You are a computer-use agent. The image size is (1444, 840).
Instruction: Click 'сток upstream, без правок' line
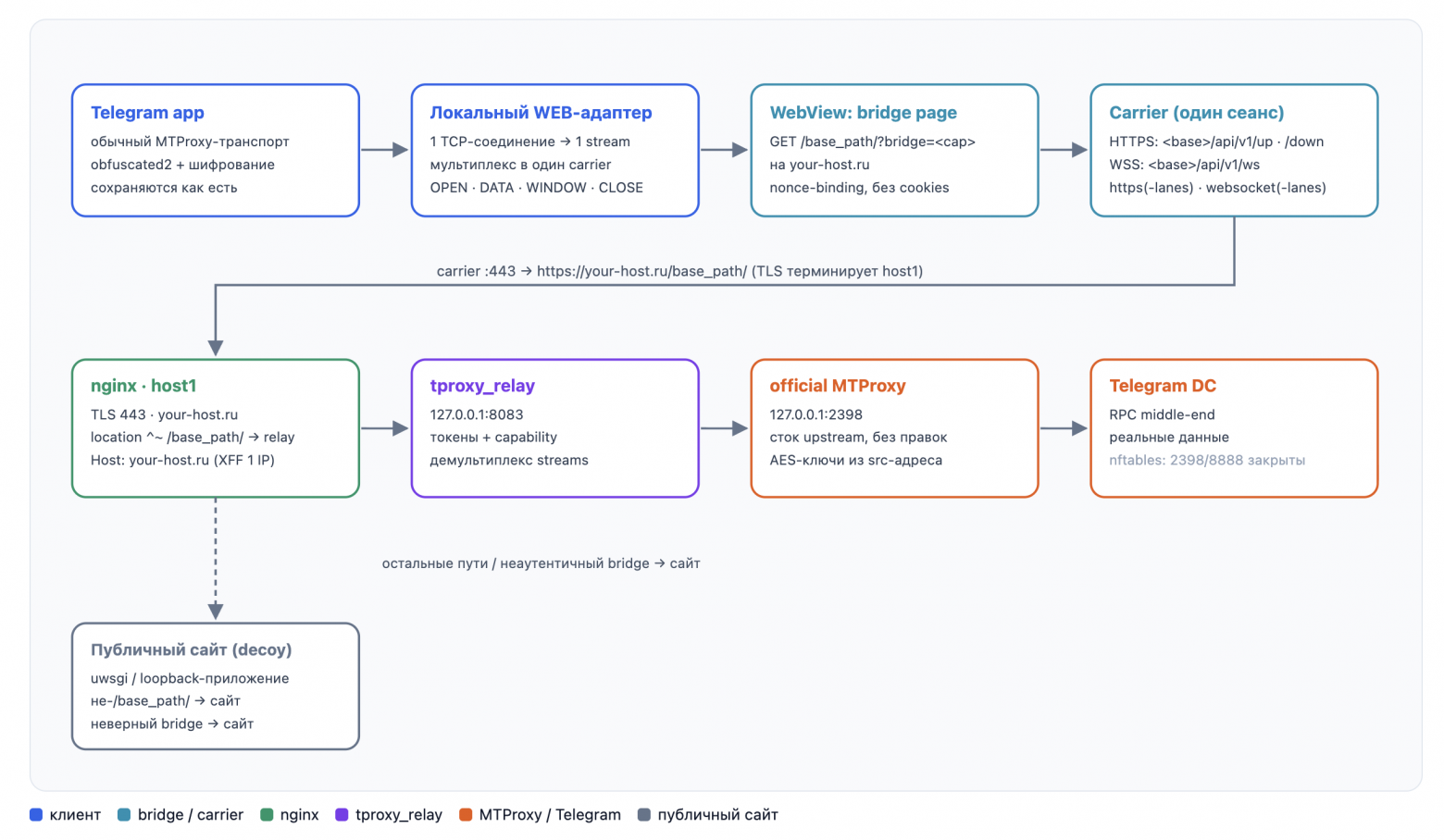pyautogui.click(x=859, y=438)
